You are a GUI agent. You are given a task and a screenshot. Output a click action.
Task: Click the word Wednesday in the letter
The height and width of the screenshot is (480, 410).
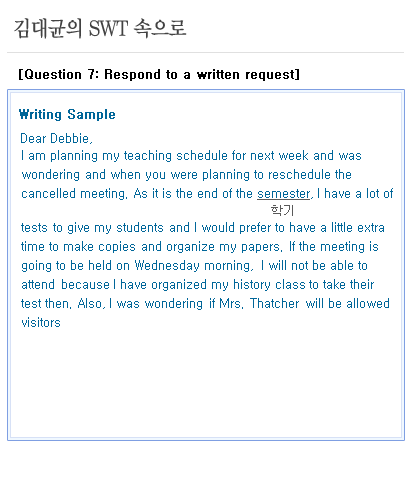(x=167, y=266)
